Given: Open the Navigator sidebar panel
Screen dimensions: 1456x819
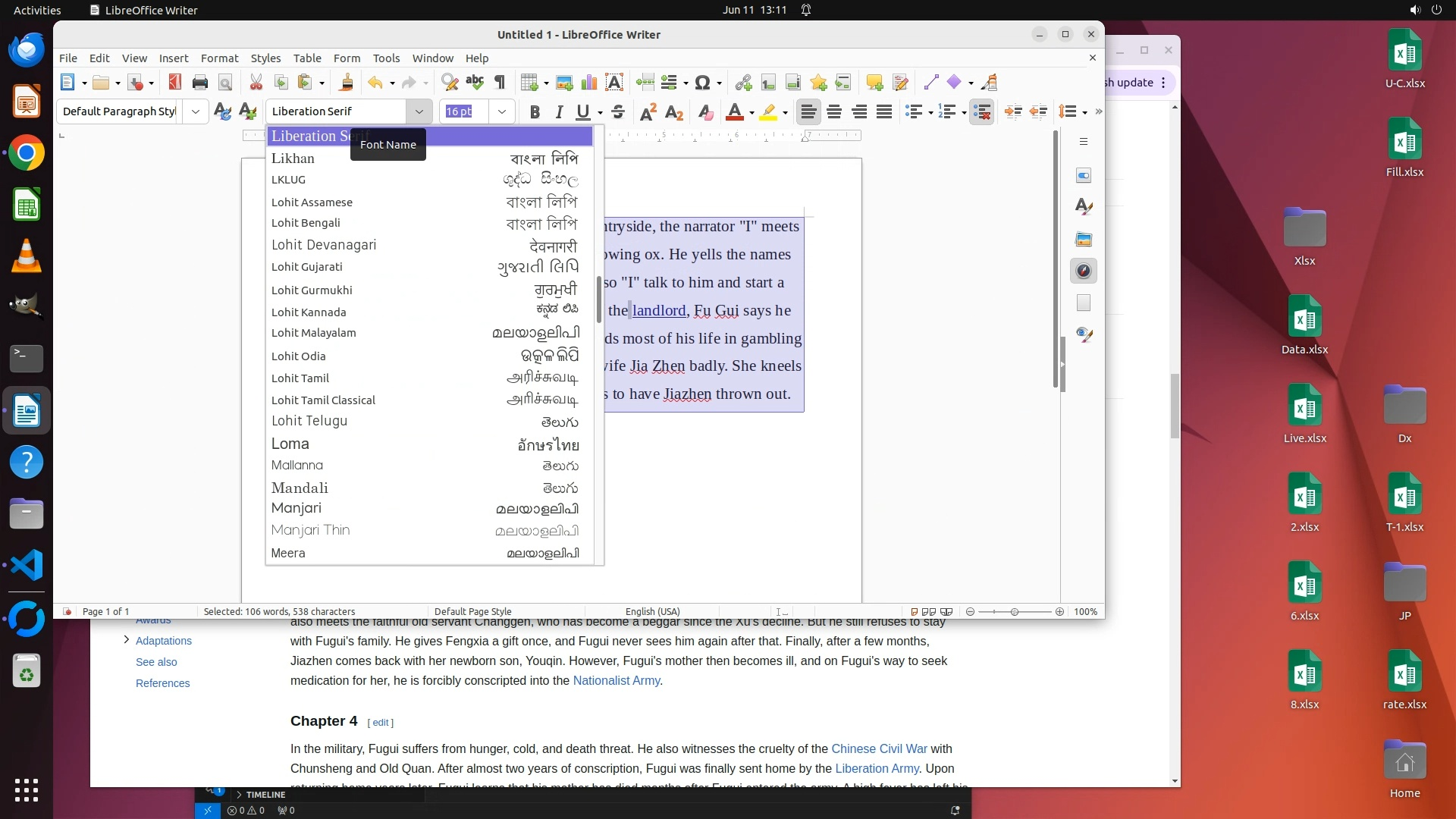Looking at the screenshot, I should point(1084,271).
